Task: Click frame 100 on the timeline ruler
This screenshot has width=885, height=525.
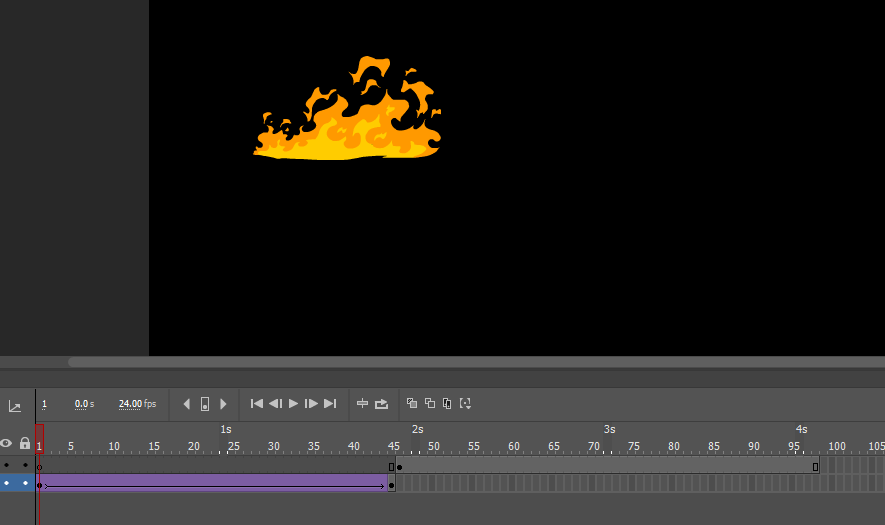Action: 836,447
